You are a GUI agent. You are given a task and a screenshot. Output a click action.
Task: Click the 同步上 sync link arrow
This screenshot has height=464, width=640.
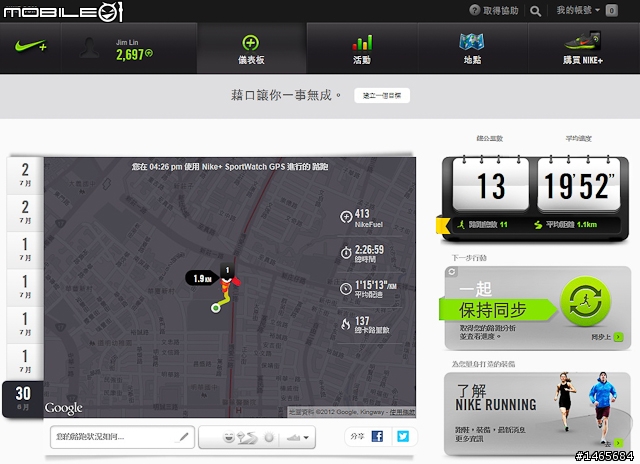tap(619, 337)
